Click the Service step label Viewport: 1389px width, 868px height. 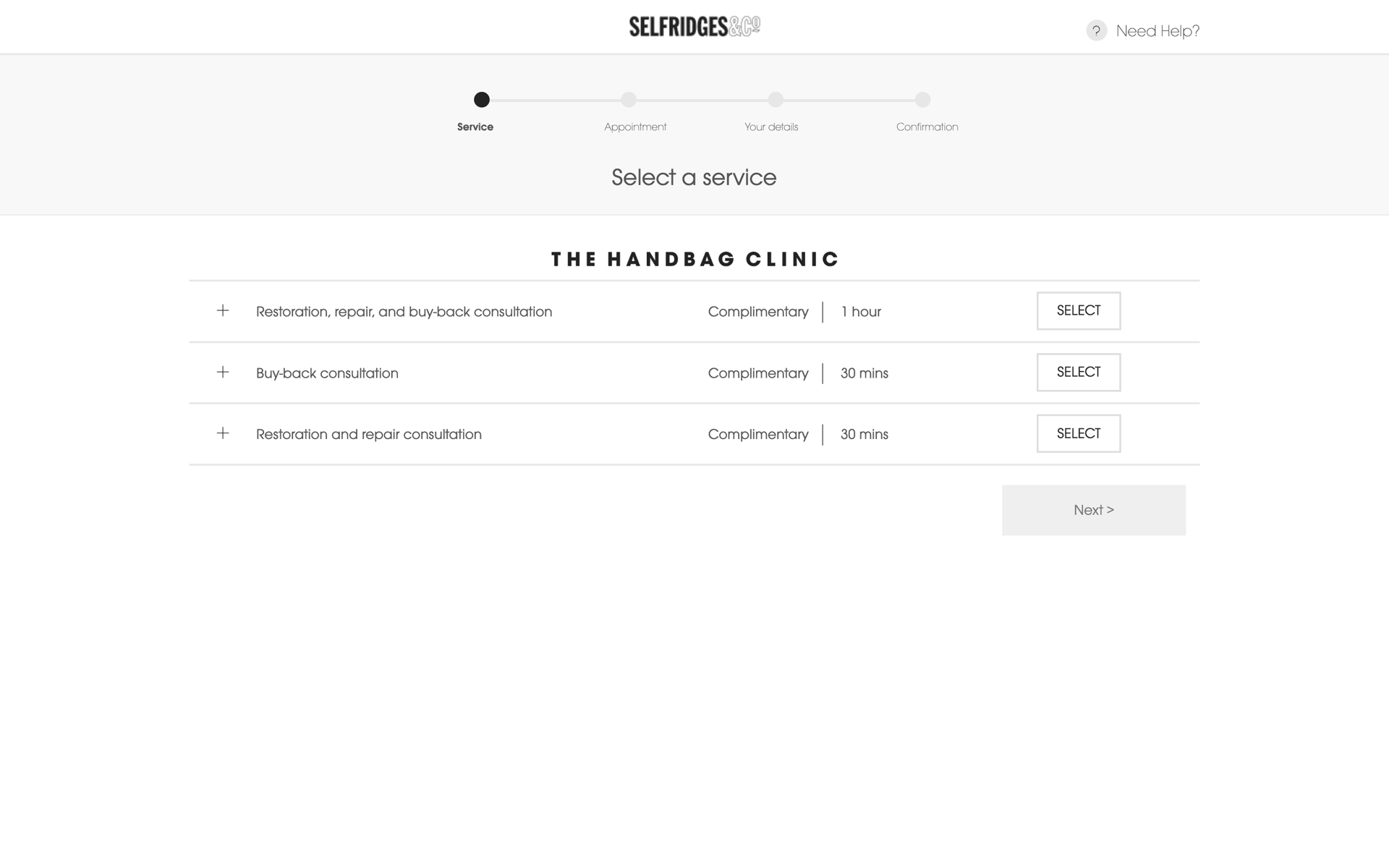[x=475, y=127]
